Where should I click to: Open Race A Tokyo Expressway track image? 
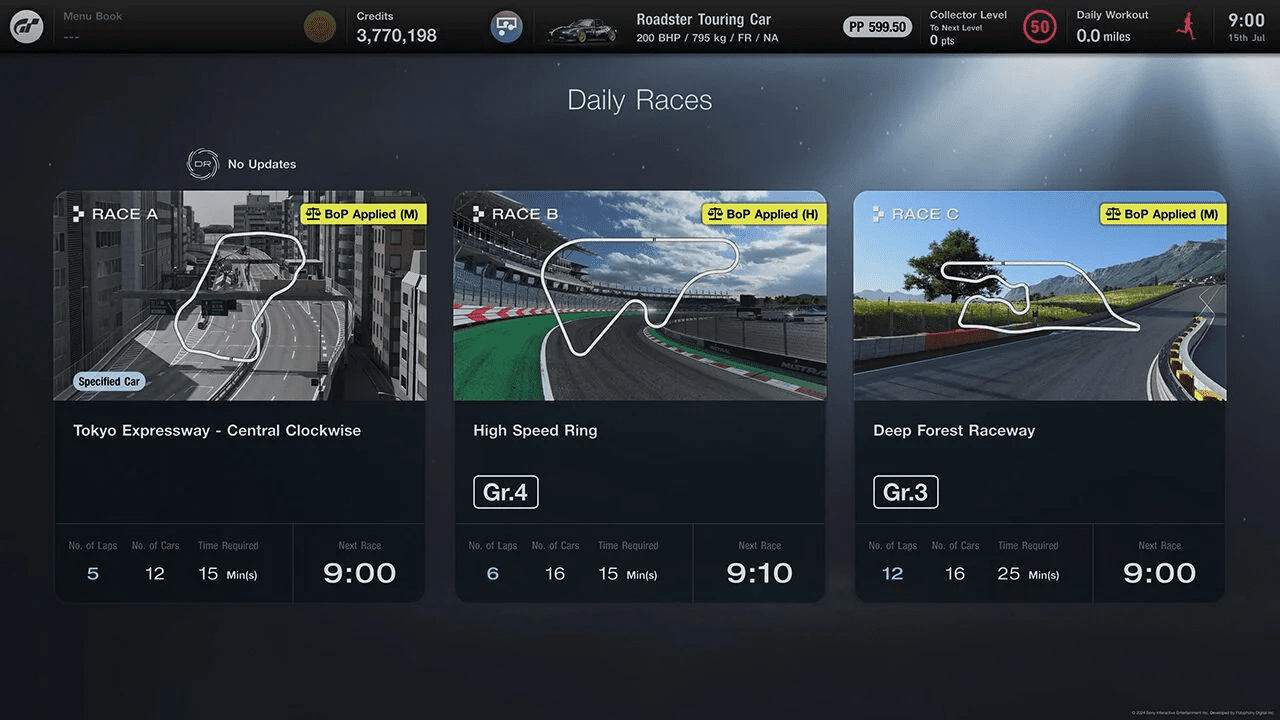click(240, 296)
